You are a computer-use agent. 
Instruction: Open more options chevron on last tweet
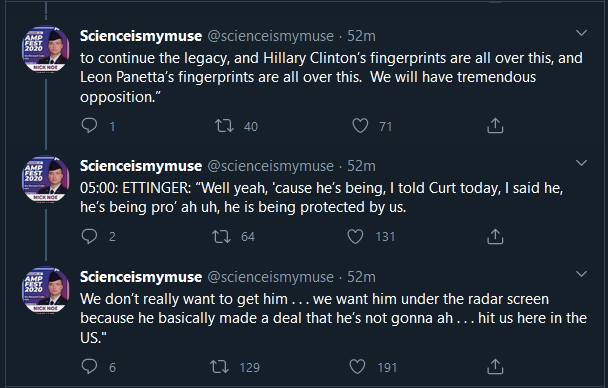[581, 274]
